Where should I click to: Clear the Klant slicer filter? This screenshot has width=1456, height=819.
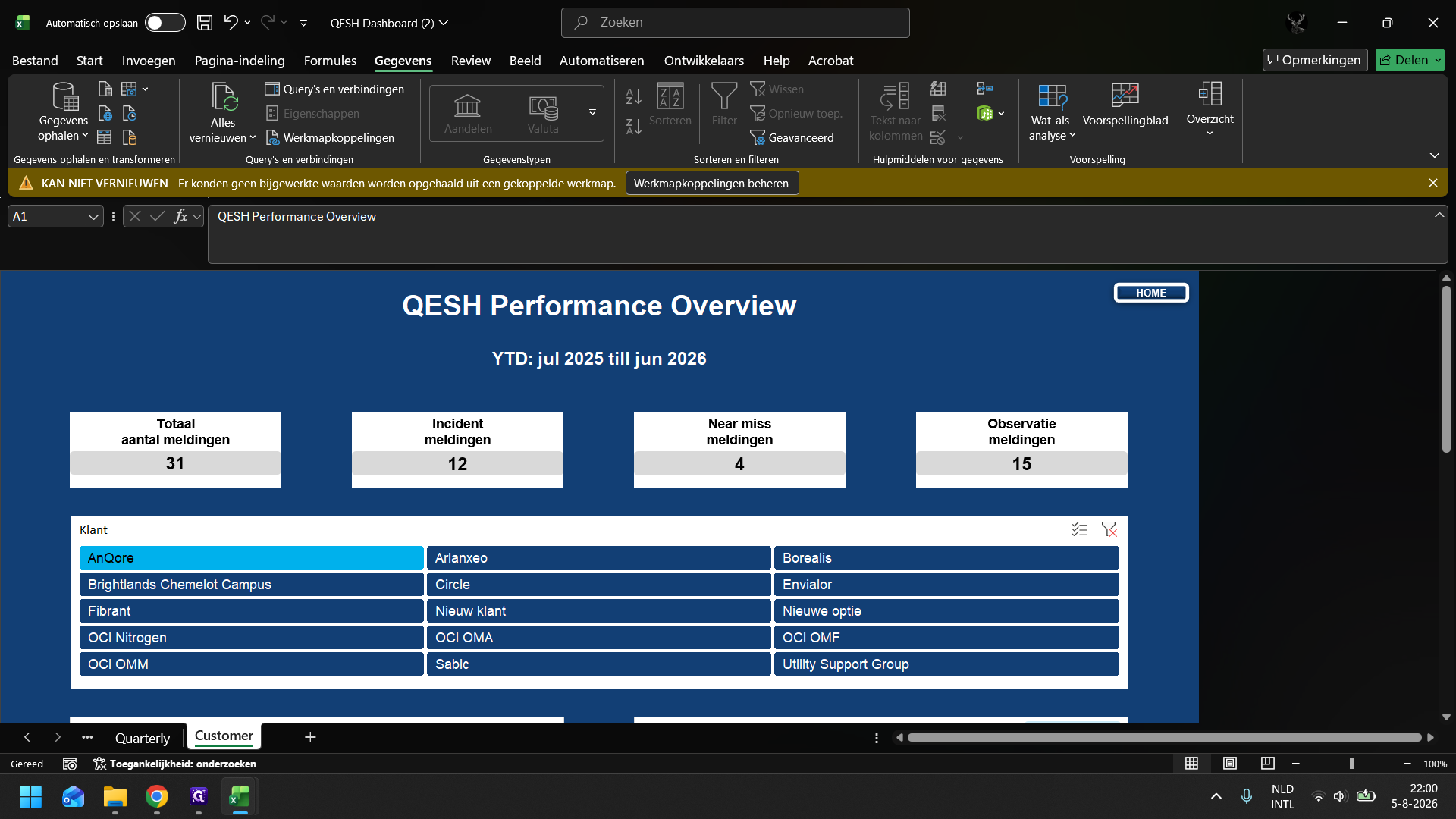pos(1109,529)
